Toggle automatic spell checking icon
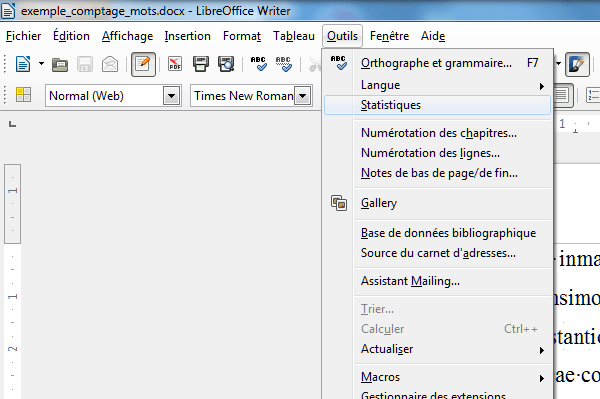 284,64
